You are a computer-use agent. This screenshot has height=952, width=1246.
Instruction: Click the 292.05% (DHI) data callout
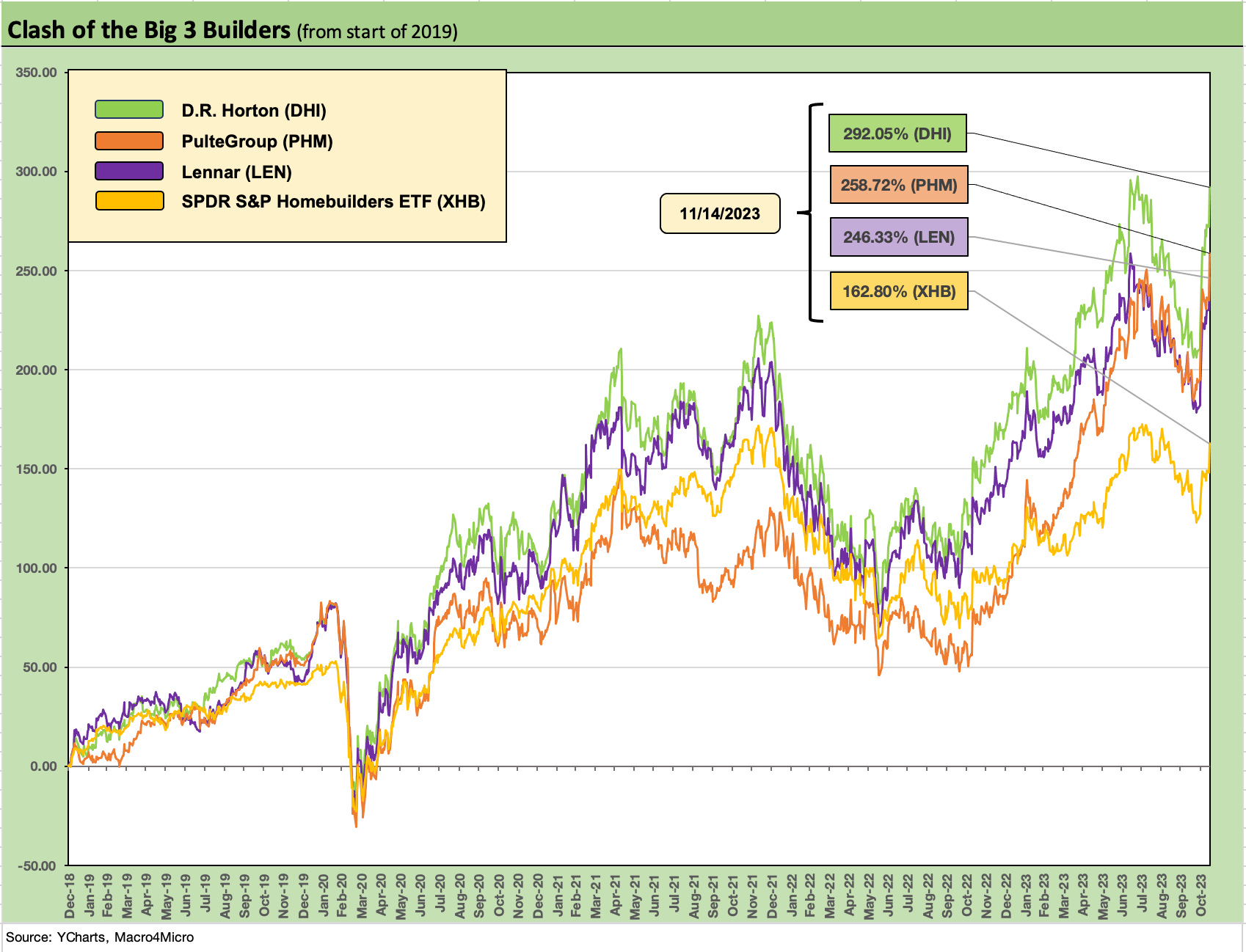[x=897, y=133]
